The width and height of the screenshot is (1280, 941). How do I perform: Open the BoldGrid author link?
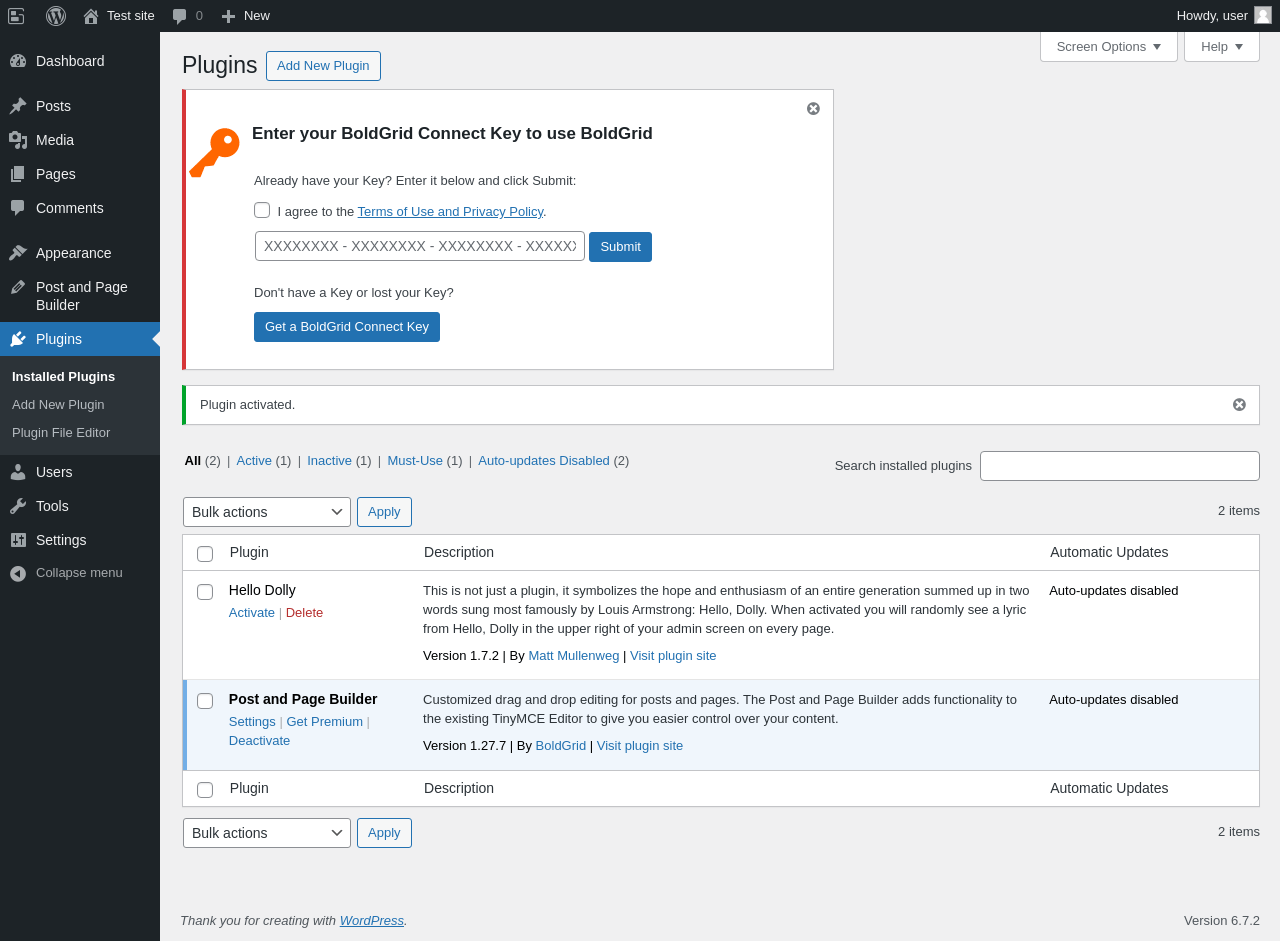[x=561, y=745]
